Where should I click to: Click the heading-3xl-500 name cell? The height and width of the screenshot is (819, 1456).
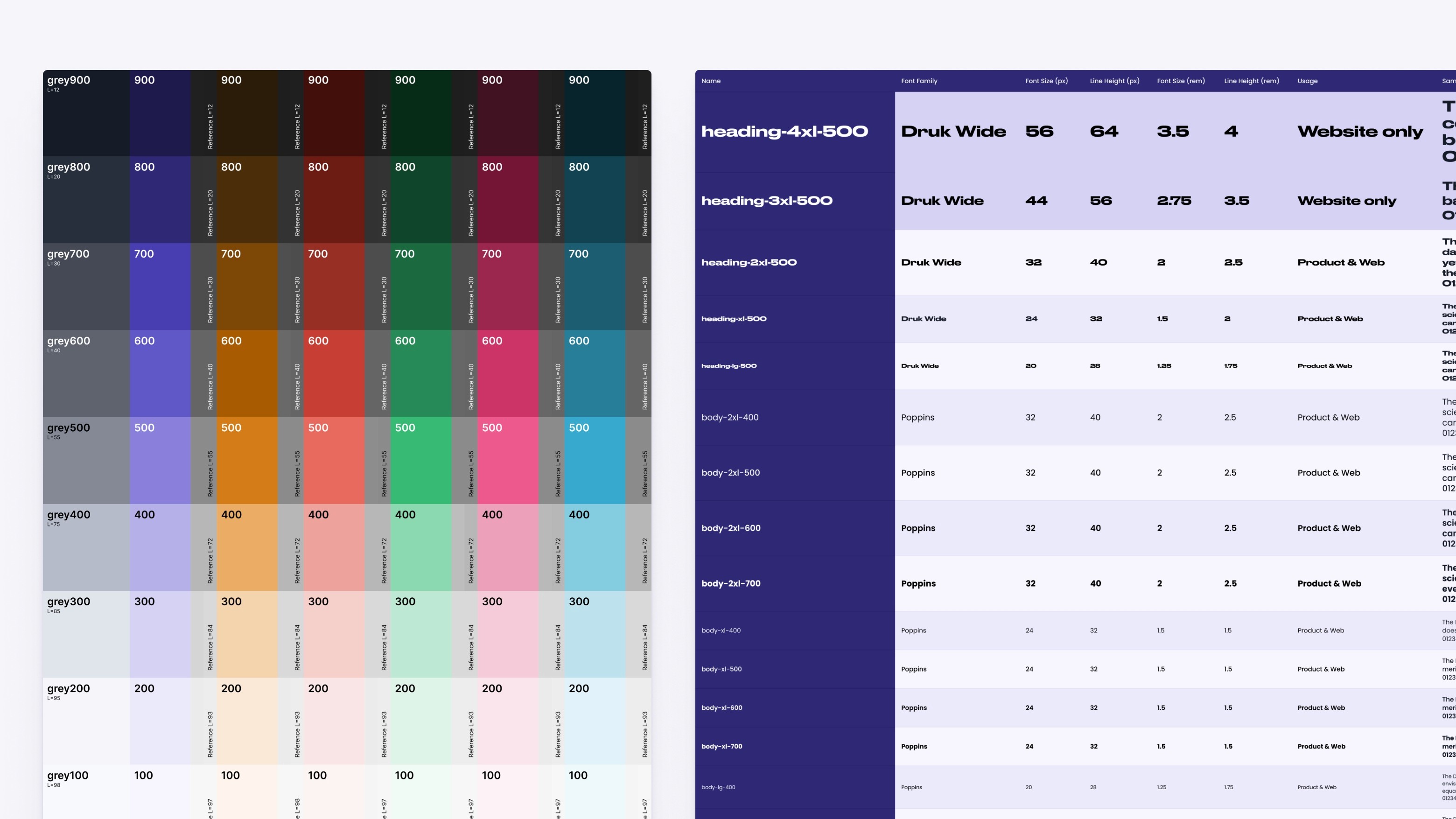pyautogui.click(x=795, y=201)
